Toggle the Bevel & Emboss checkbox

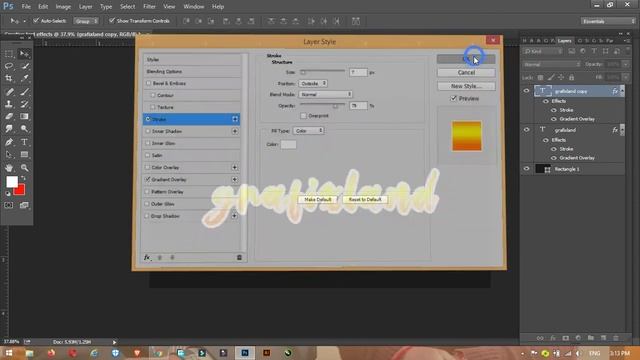click(149, 83)
